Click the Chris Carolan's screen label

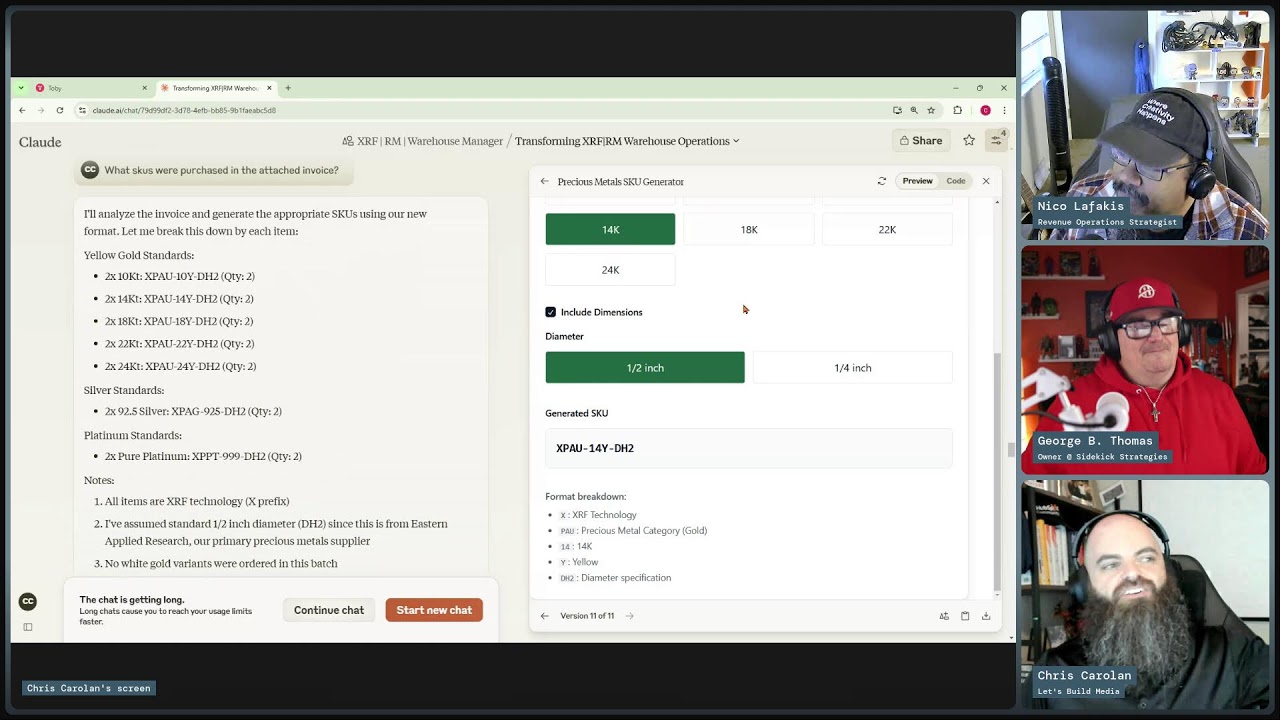[x=88, y=688]
